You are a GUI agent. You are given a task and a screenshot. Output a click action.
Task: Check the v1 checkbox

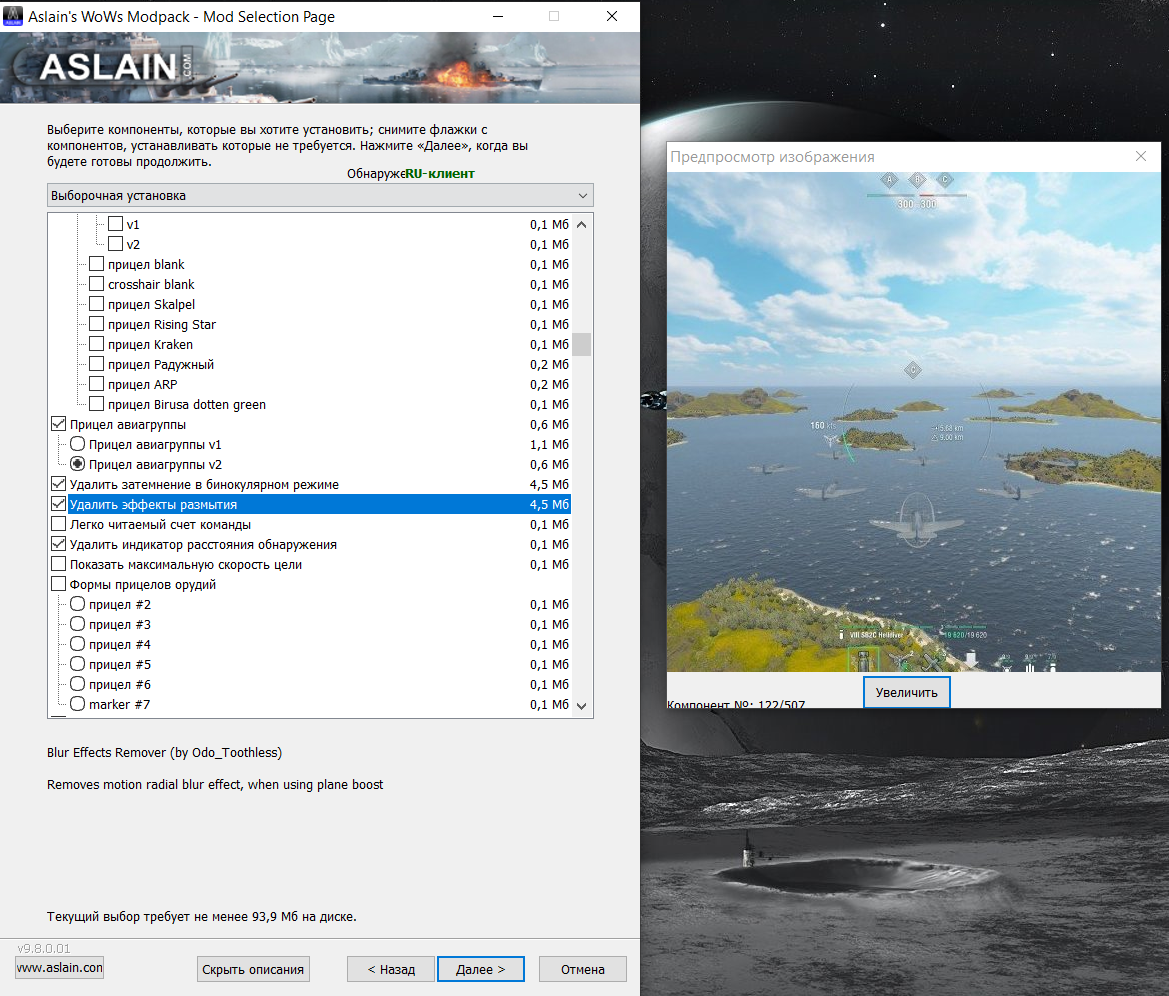pos(116,224)
